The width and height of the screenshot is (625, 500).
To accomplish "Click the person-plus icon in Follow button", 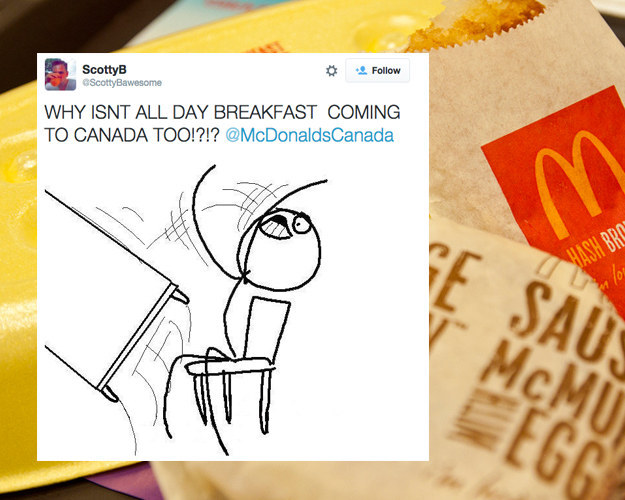I will coord(362,71).
